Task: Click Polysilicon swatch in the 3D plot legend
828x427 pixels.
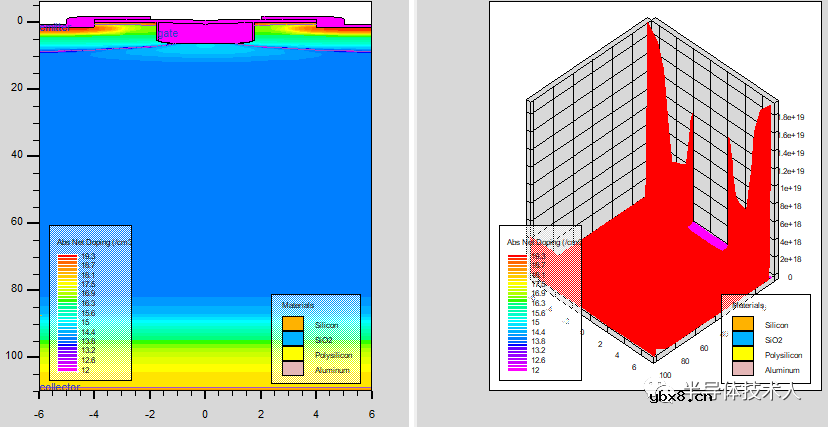Action: [742, 355]
